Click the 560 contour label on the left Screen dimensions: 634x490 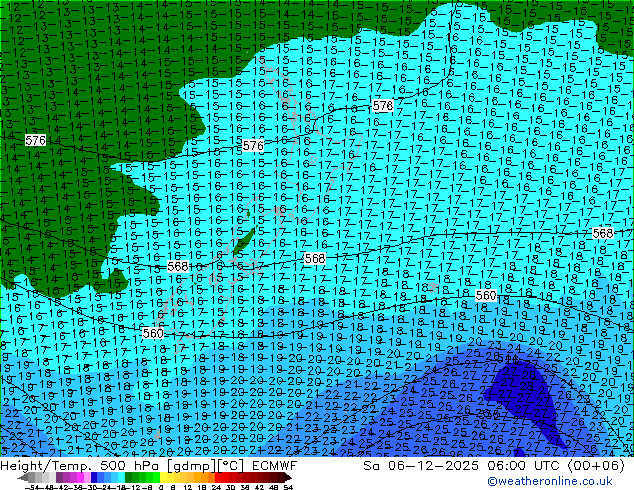tap(152, 333)
